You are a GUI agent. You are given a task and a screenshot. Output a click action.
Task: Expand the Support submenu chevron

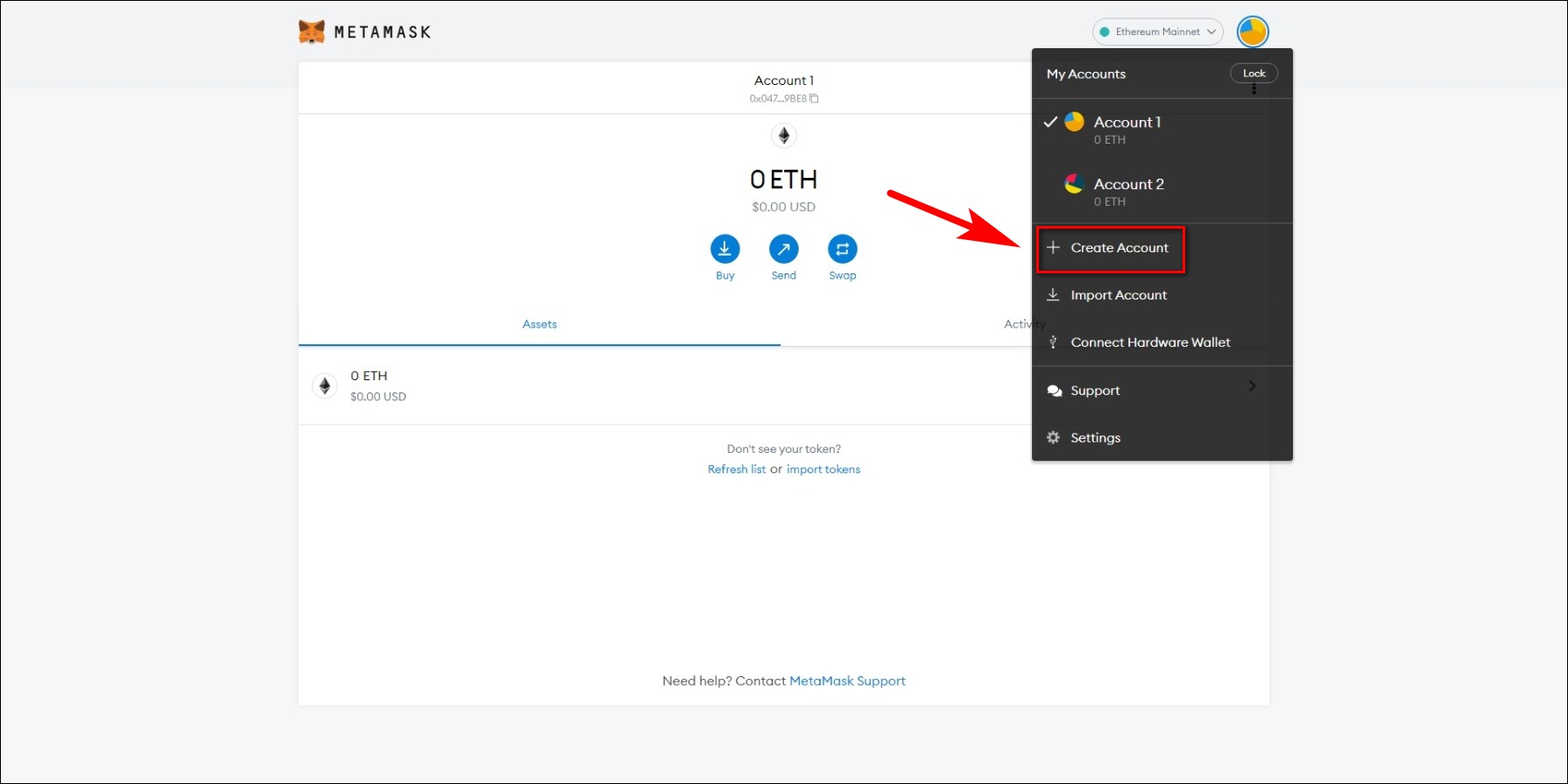click(1253, 385)
